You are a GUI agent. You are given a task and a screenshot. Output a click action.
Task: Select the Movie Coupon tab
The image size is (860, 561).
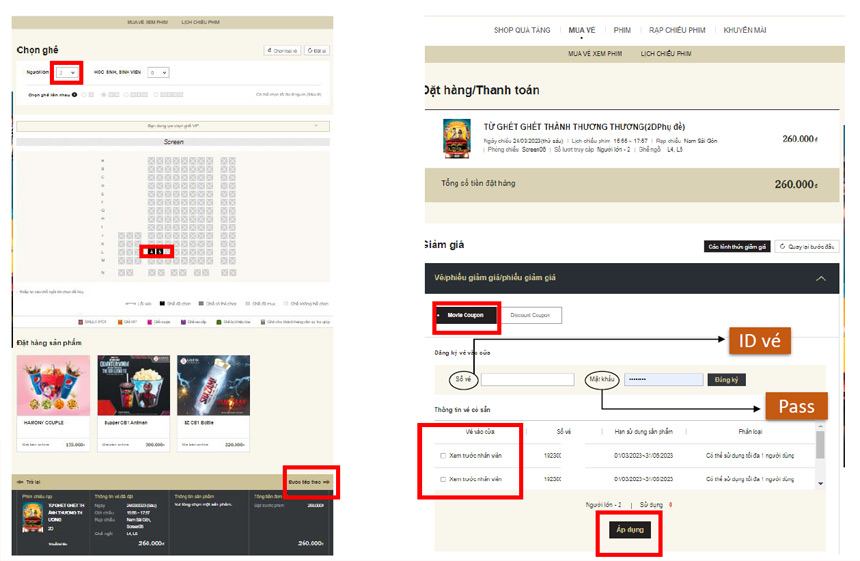465,315
